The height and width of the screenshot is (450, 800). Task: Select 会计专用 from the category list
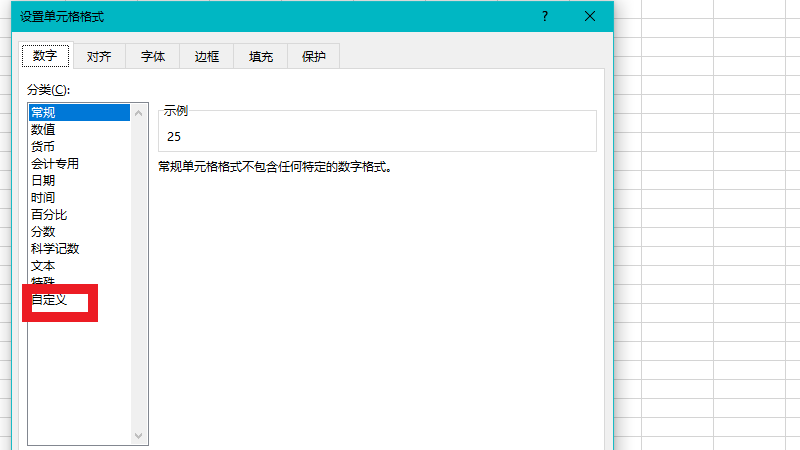tap(55, 163)
